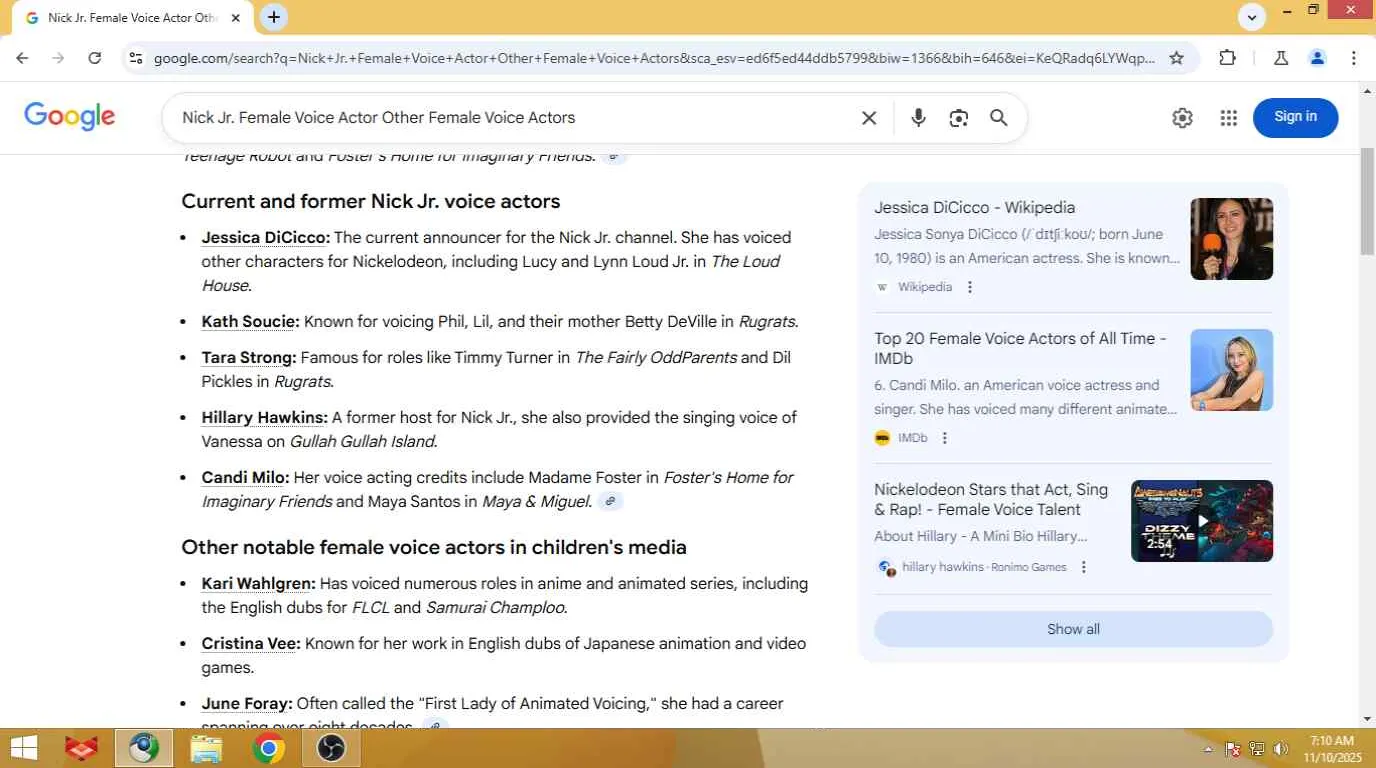Click the Jessica DiCicco photo thumbnail
Image resolution: width=1376 pixels, height=768 pixels.
click(x=1231, y=239)
